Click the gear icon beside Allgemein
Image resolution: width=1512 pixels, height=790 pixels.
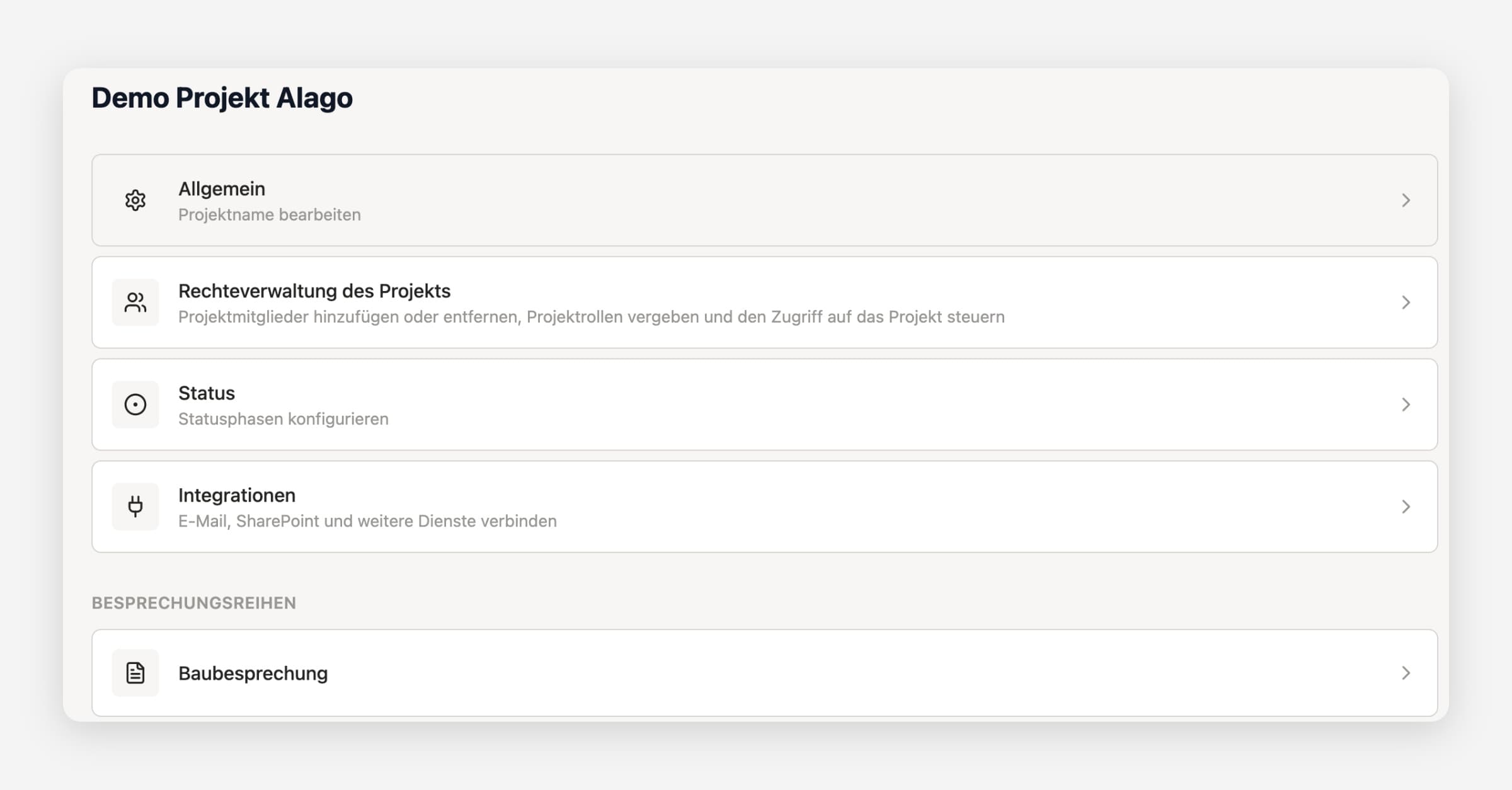point(135,200)
